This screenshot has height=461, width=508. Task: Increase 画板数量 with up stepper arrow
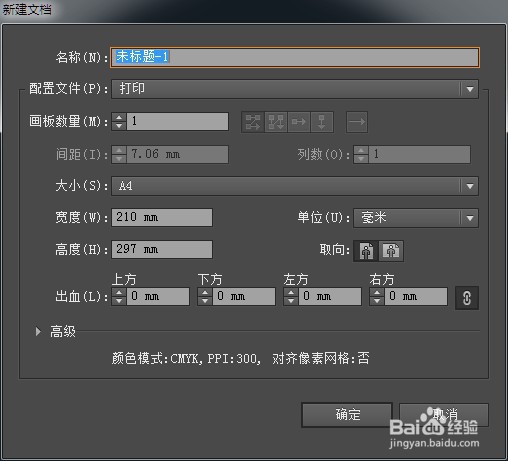[x=119, y=117]
